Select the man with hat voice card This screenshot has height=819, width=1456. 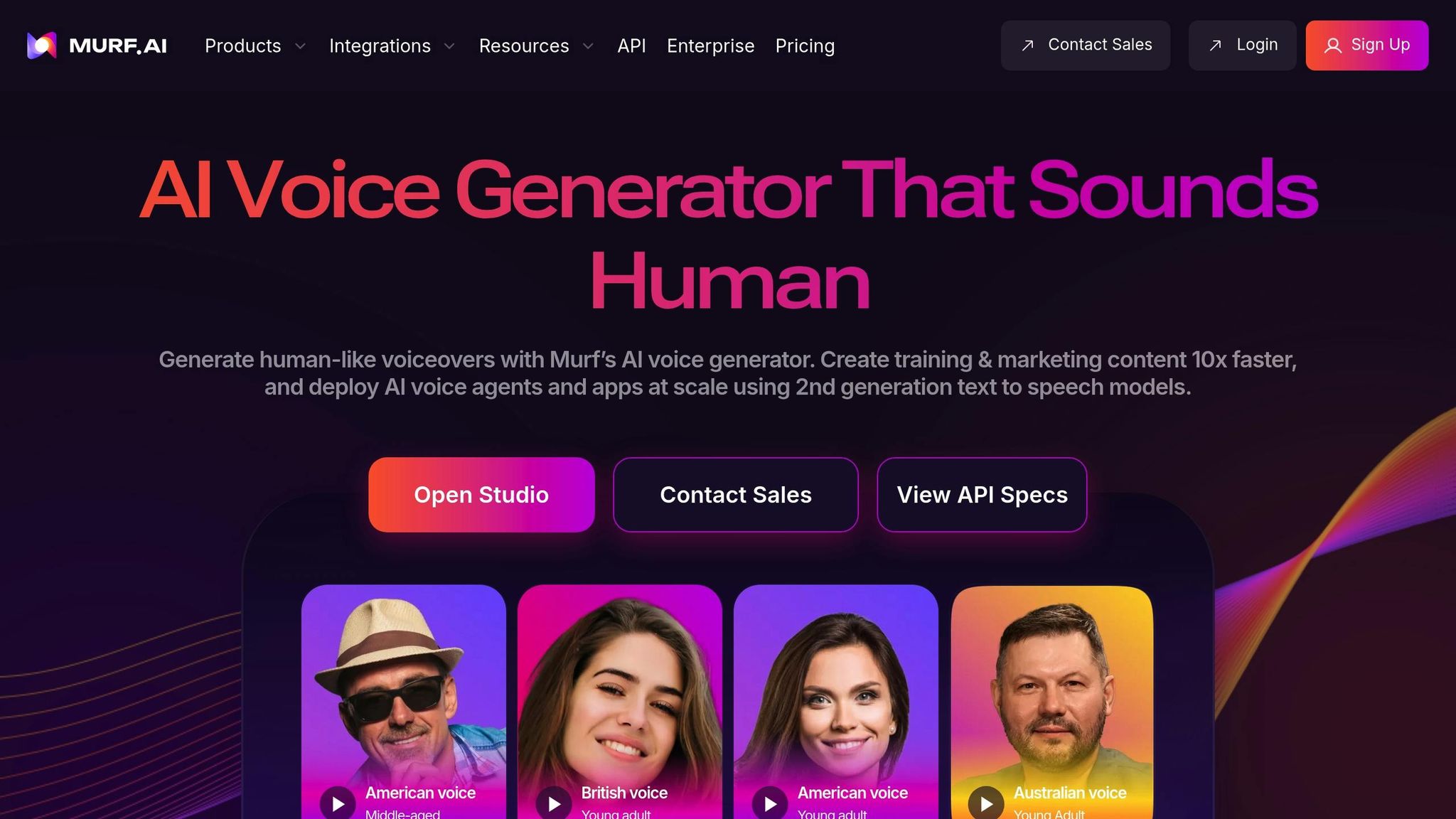(404, 702)
